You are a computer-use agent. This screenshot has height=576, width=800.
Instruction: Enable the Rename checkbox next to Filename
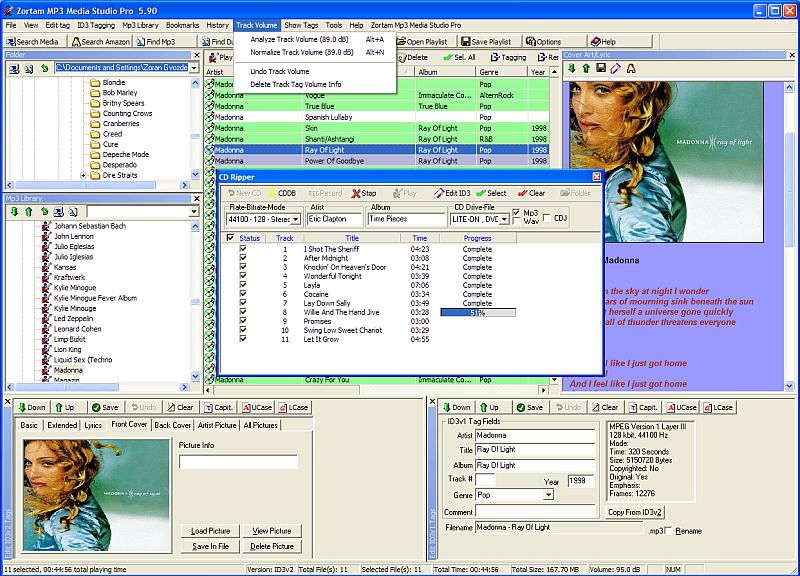[668, 531]
